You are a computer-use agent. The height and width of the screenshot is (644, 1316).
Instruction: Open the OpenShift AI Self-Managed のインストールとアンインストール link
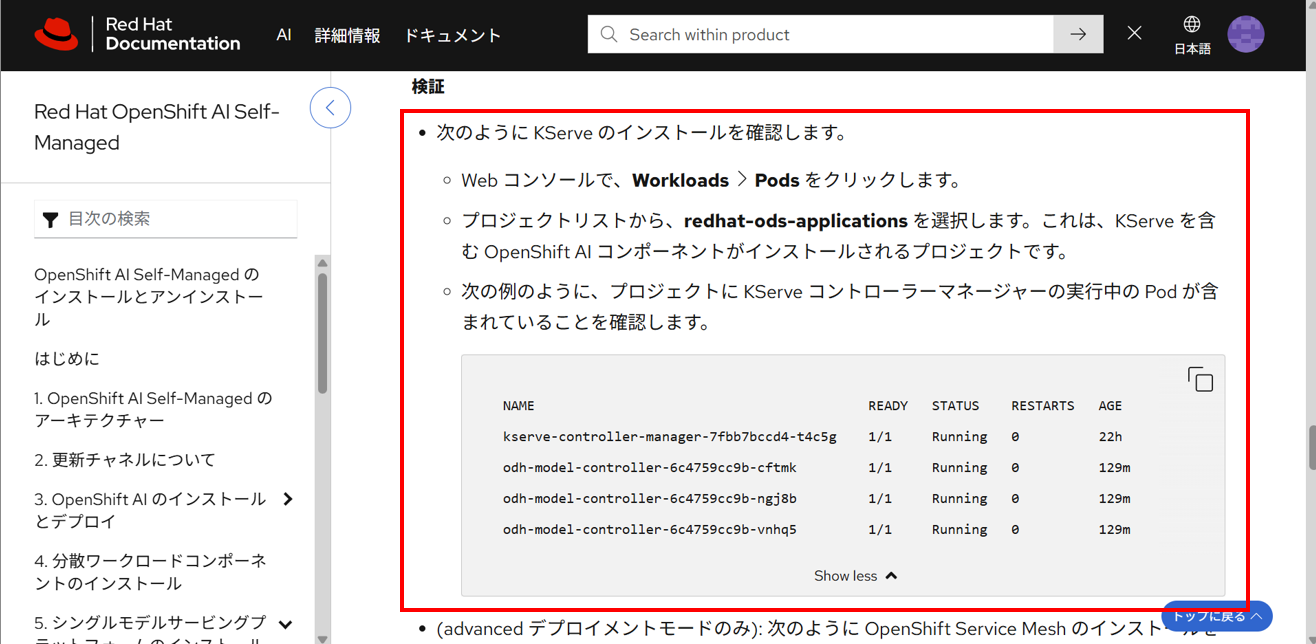pyautogui.click(x=148, y=297)
